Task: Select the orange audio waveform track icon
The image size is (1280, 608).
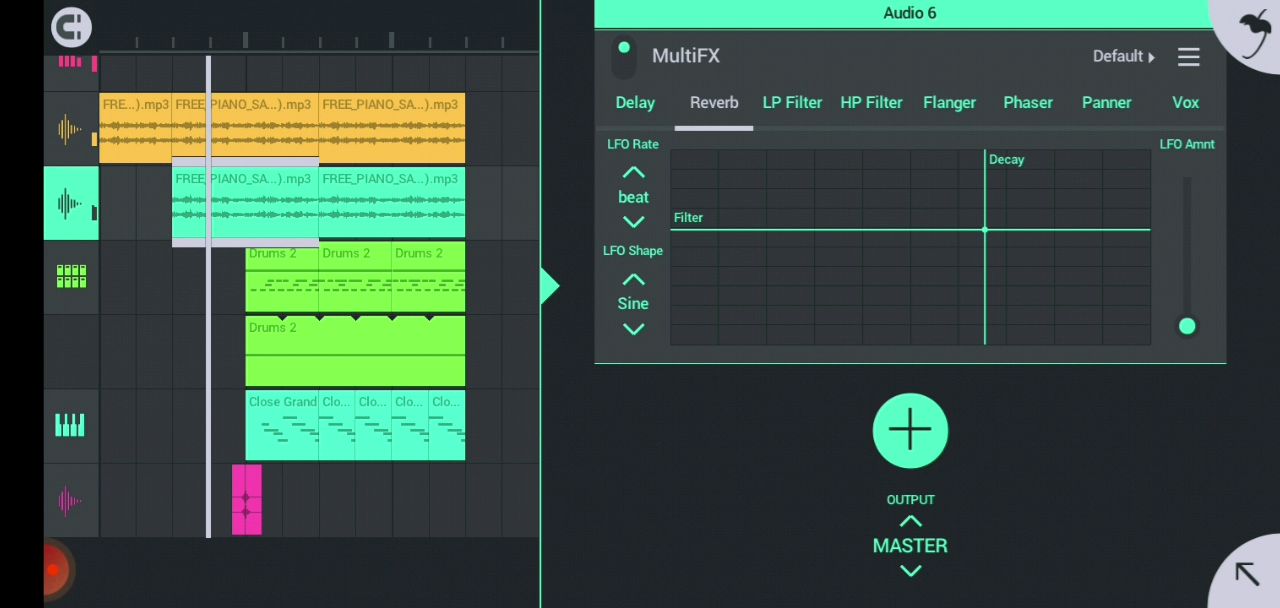Action: tap(70, 129)
